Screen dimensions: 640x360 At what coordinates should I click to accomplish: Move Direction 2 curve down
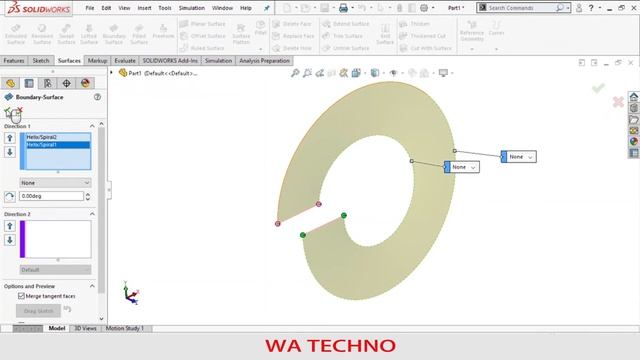(x=10, y=240)
